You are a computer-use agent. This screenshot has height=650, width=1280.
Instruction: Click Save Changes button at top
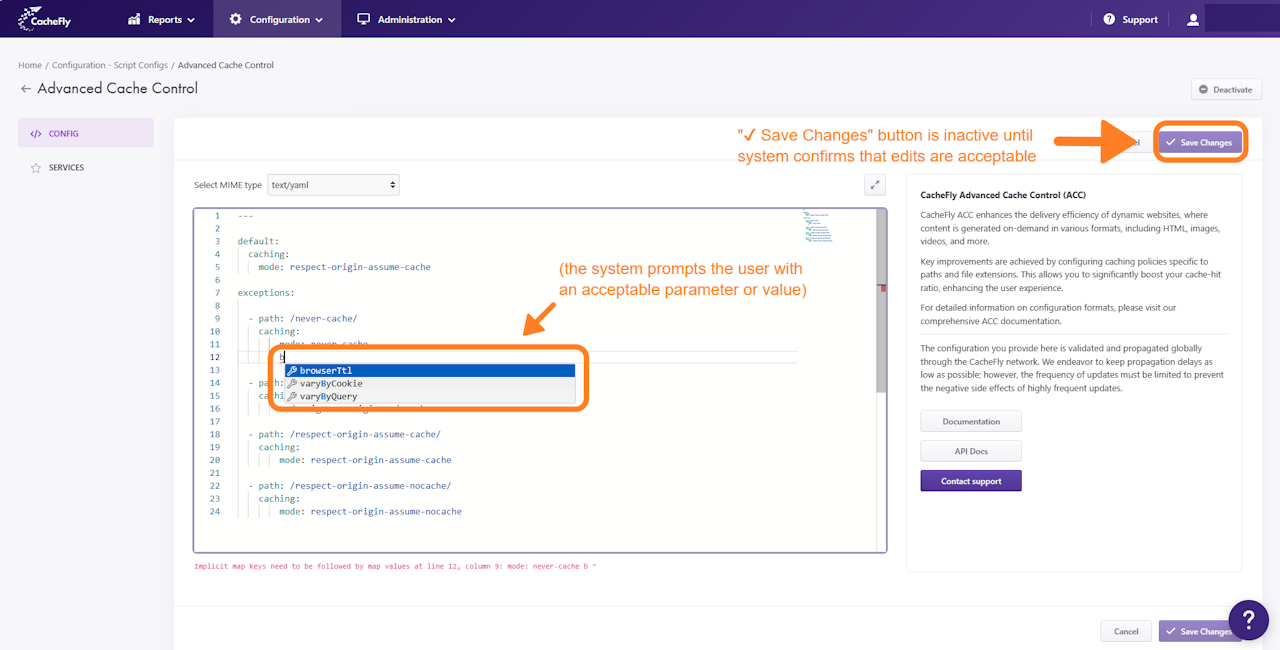pyautogui.click(x=1200, y=143)
